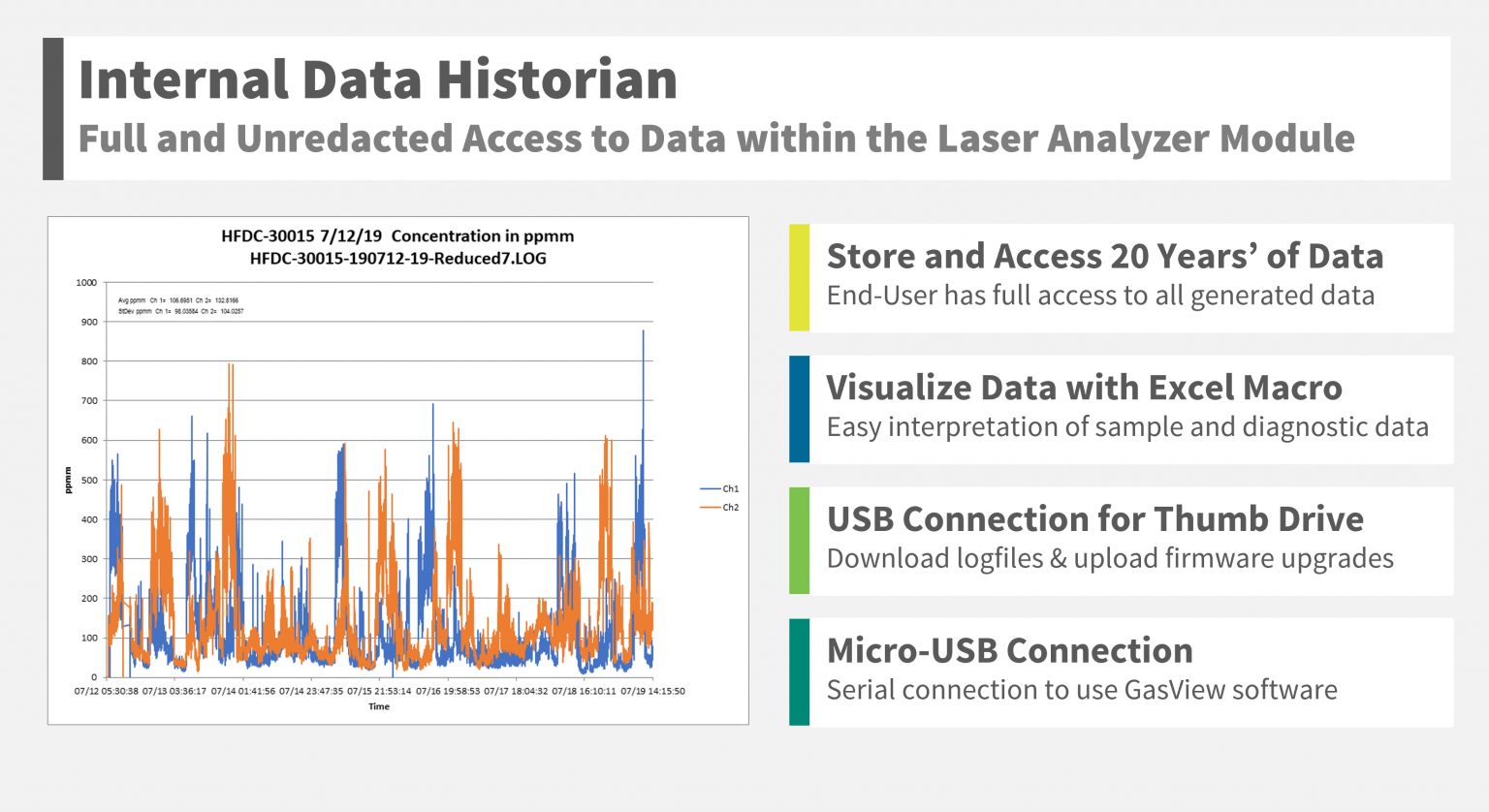Click the green accent bar beside USB Connection
Image resolution: width=1489 pixels, height=812 pixels.
click(799, 541)
